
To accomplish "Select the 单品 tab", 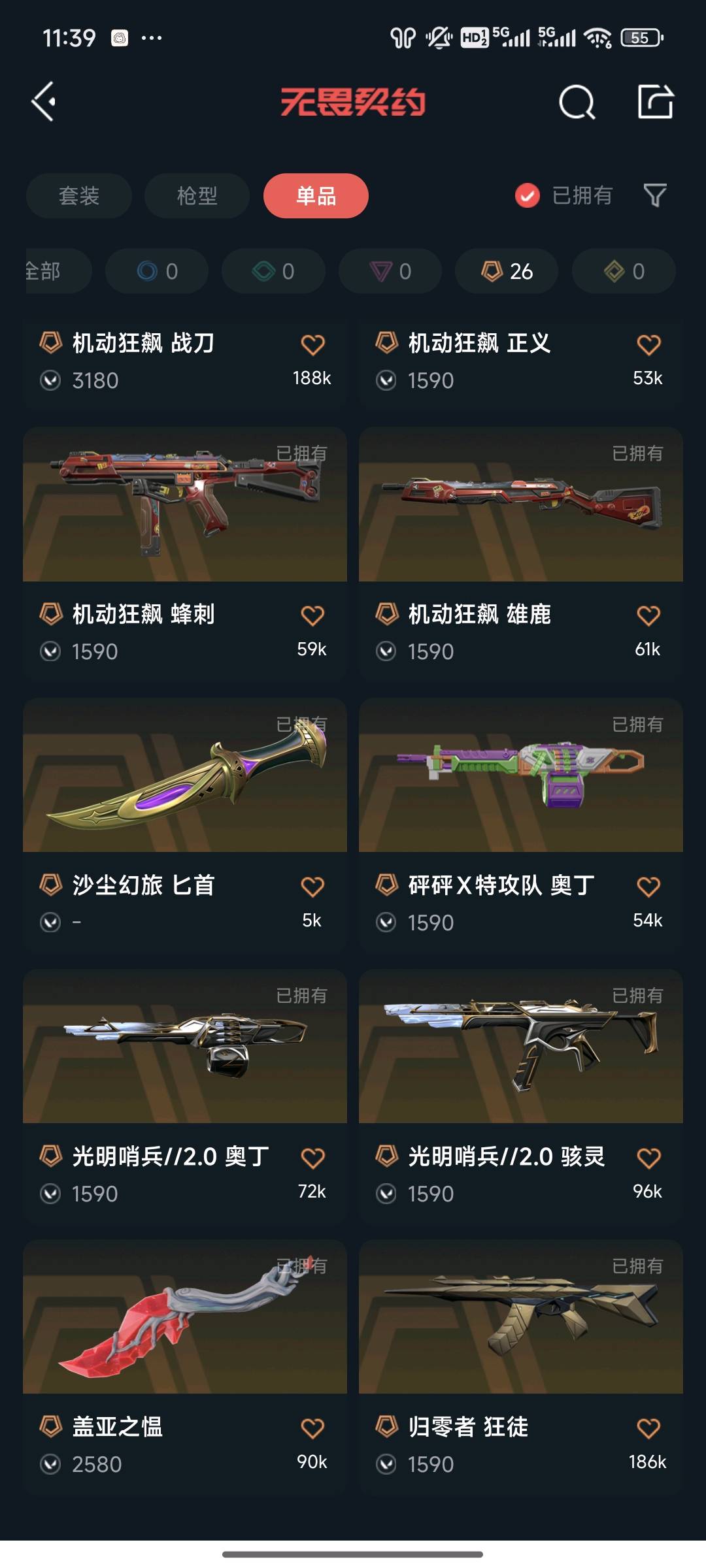I will [316, 195].
